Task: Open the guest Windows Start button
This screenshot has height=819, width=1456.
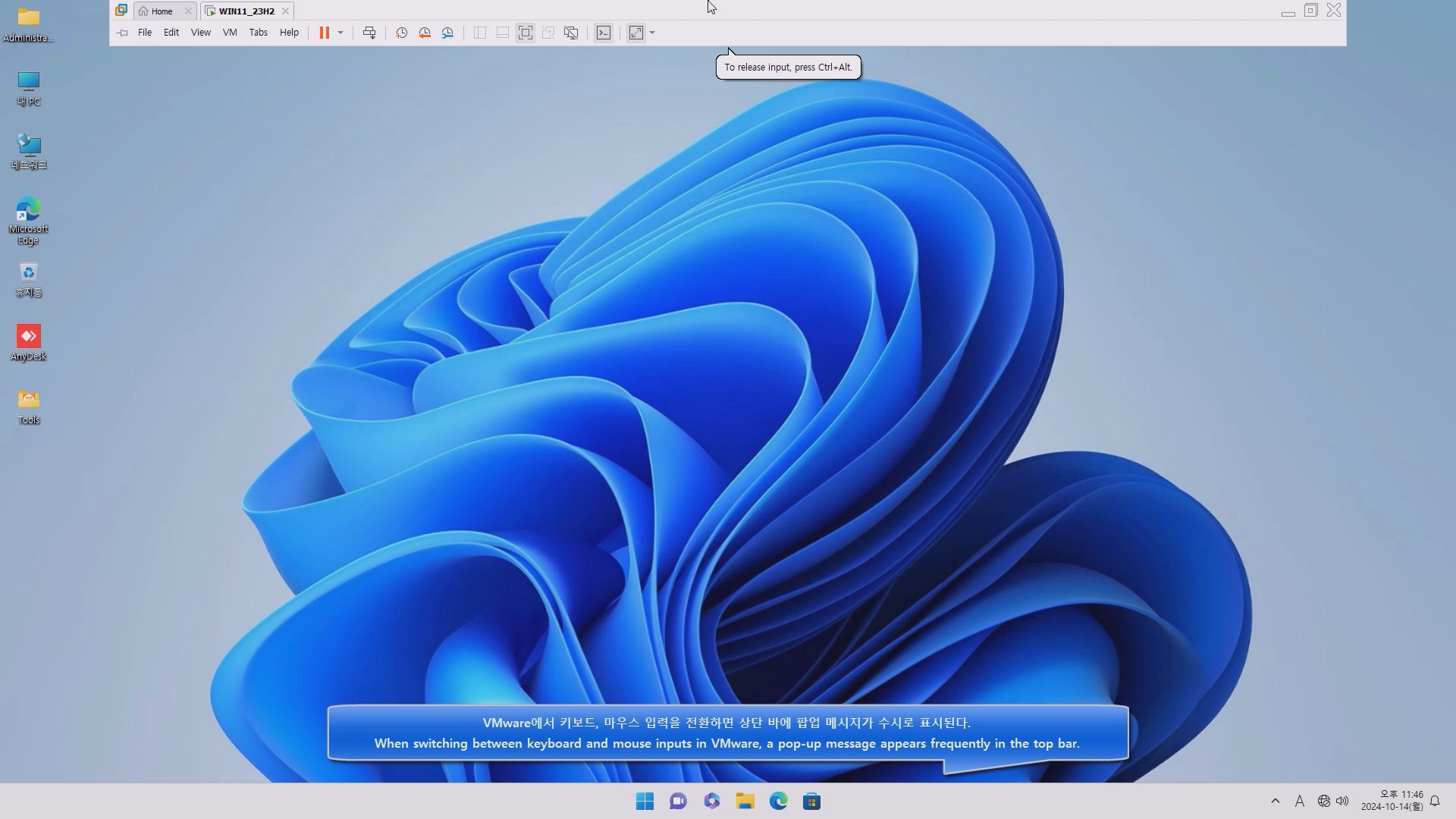Action: (x=645, y=802)
